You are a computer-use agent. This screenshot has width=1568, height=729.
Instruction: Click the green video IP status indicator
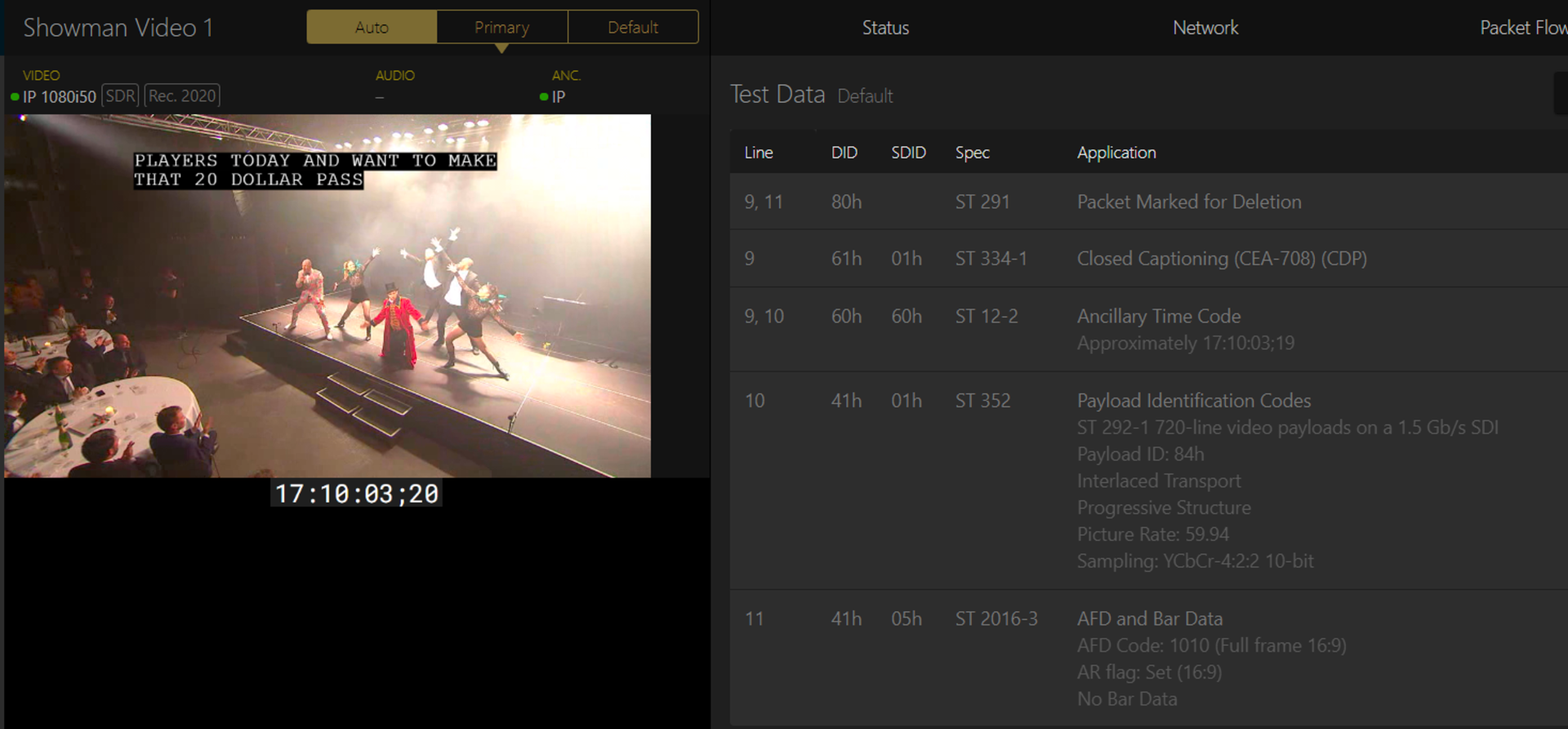tap(15, 96)
